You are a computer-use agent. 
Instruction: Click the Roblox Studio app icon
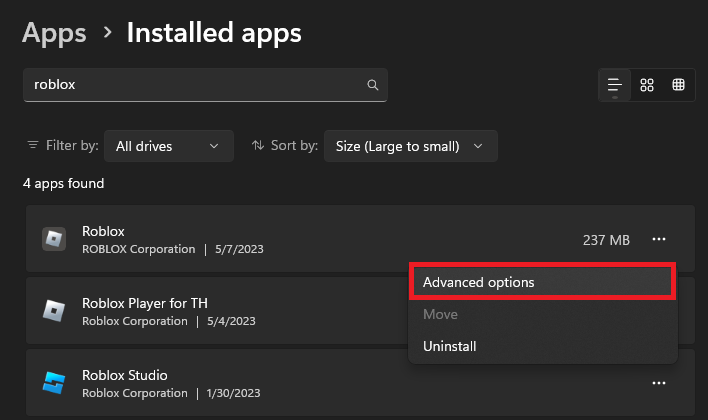pos(53,383)
